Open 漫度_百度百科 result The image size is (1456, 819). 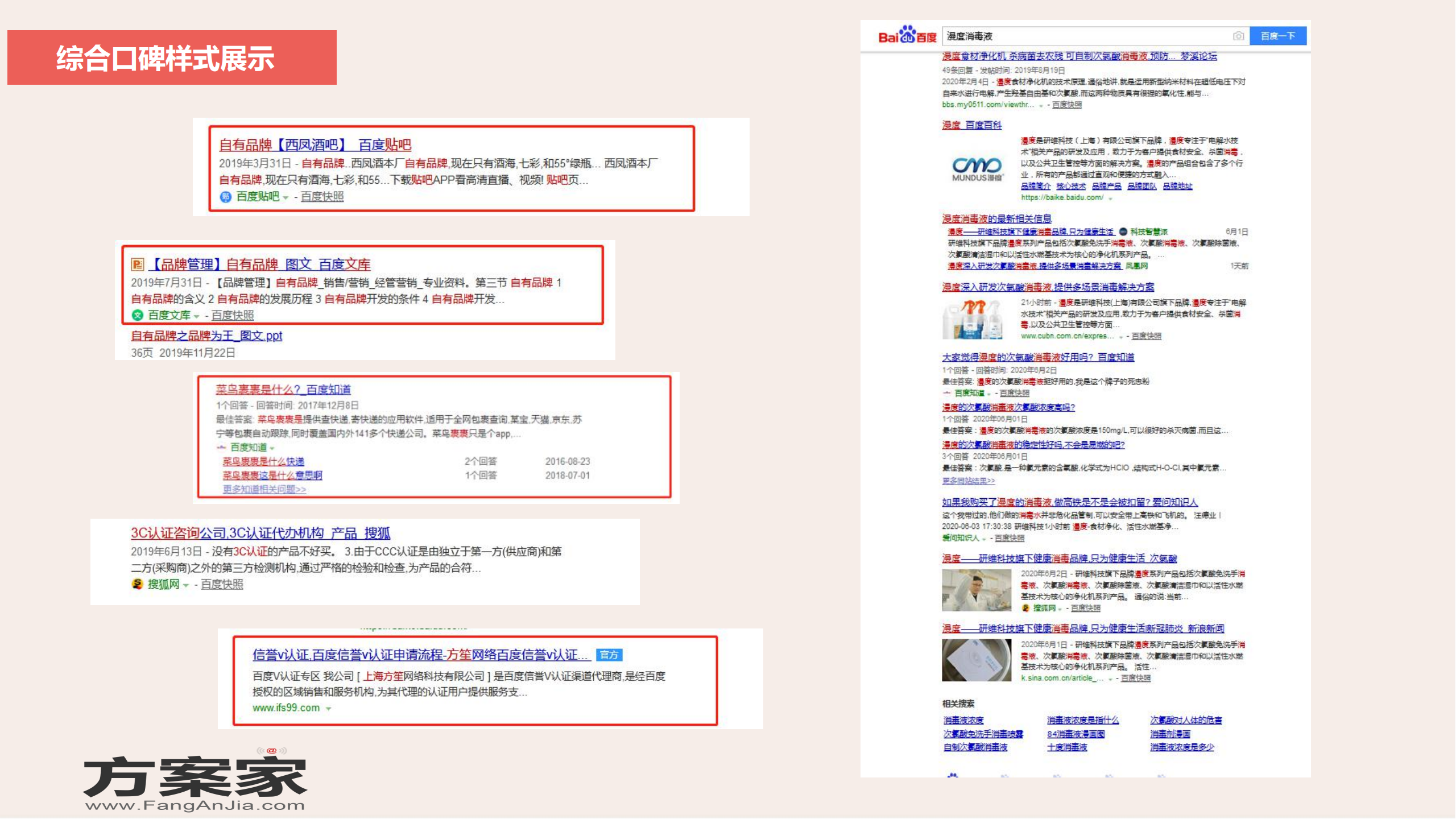(971, 125)
